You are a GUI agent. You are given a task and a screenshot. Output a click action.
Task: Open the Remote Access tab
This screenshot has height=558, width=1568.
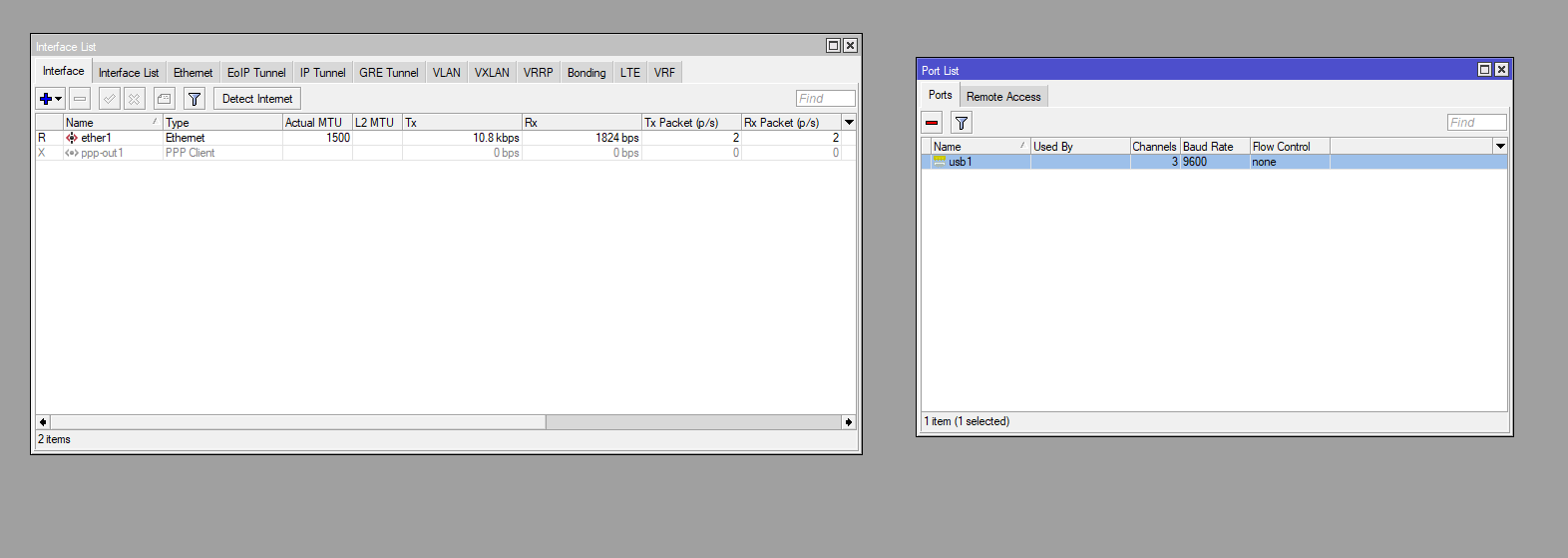coord(1003,96)
